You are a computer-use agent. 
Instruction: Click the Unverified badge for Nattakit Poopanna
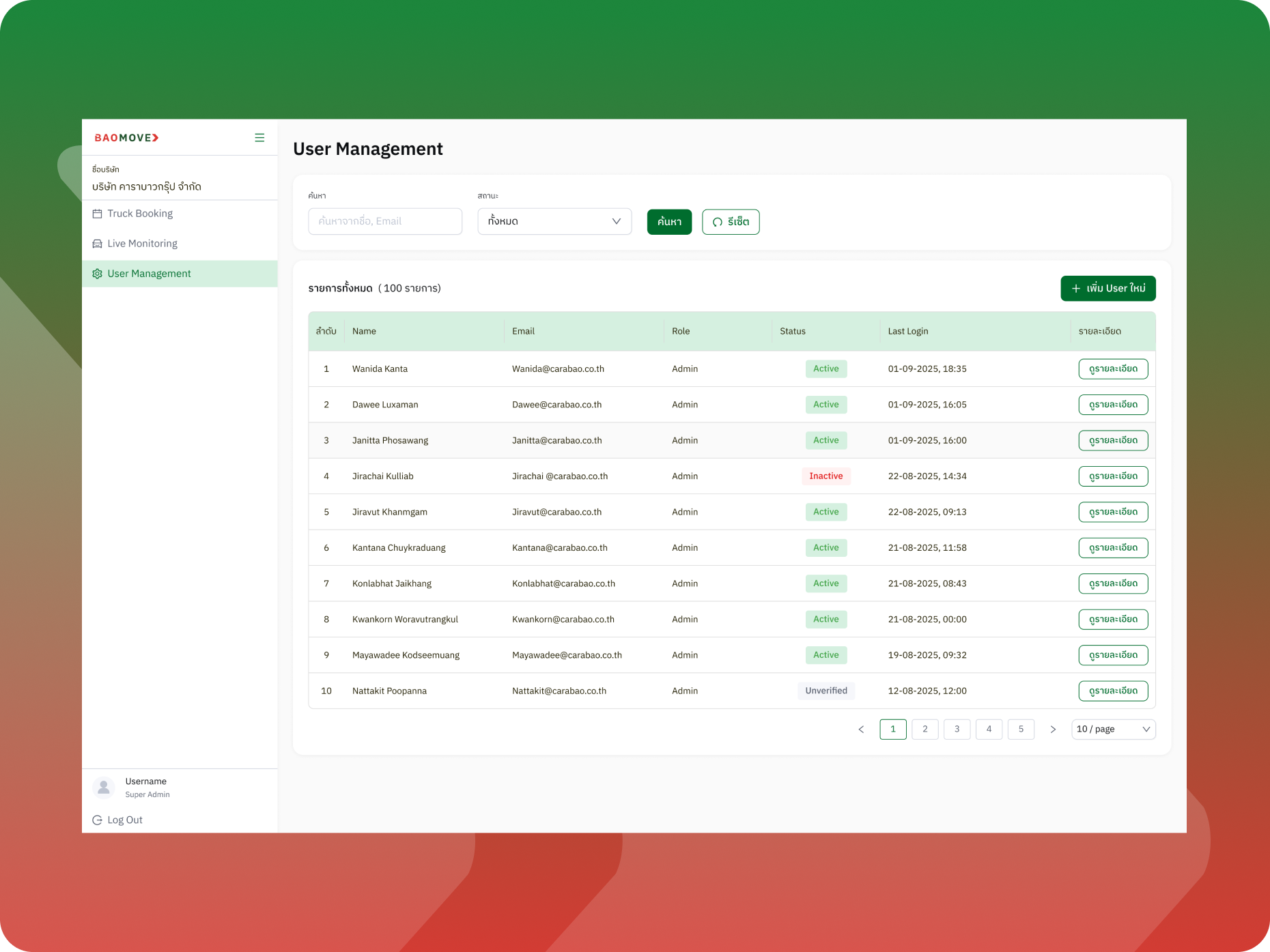826,691
